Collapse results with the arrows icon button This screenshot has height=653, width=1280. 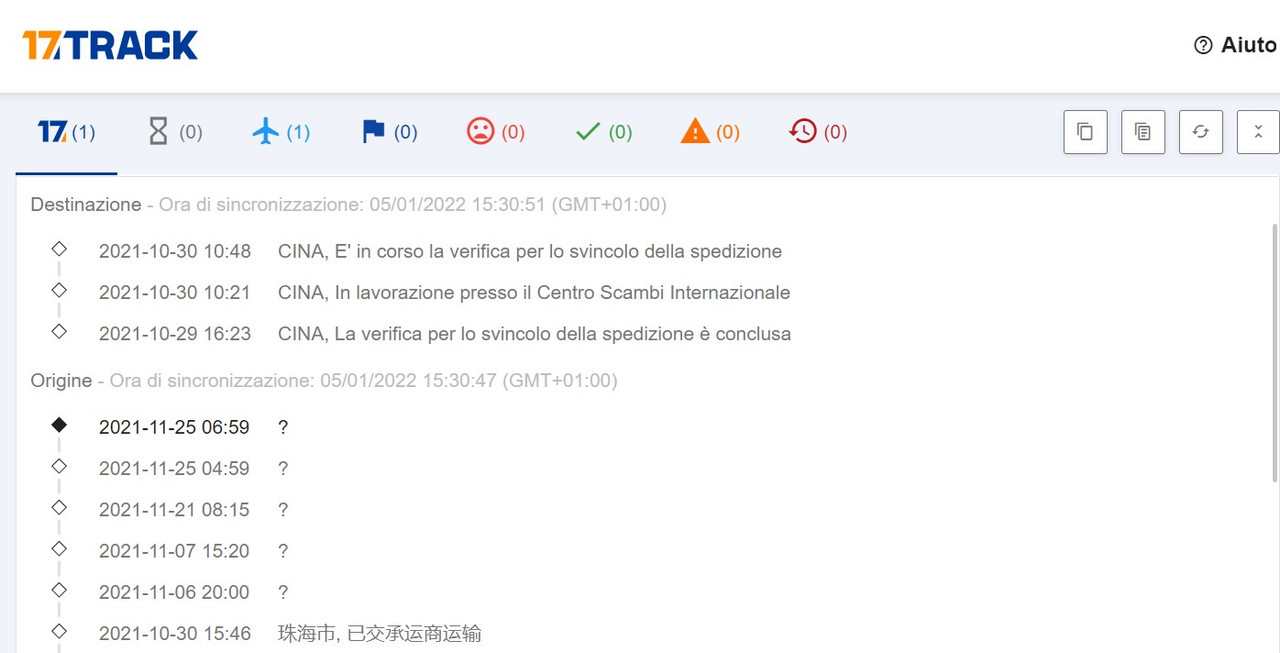pos(1258,132)
